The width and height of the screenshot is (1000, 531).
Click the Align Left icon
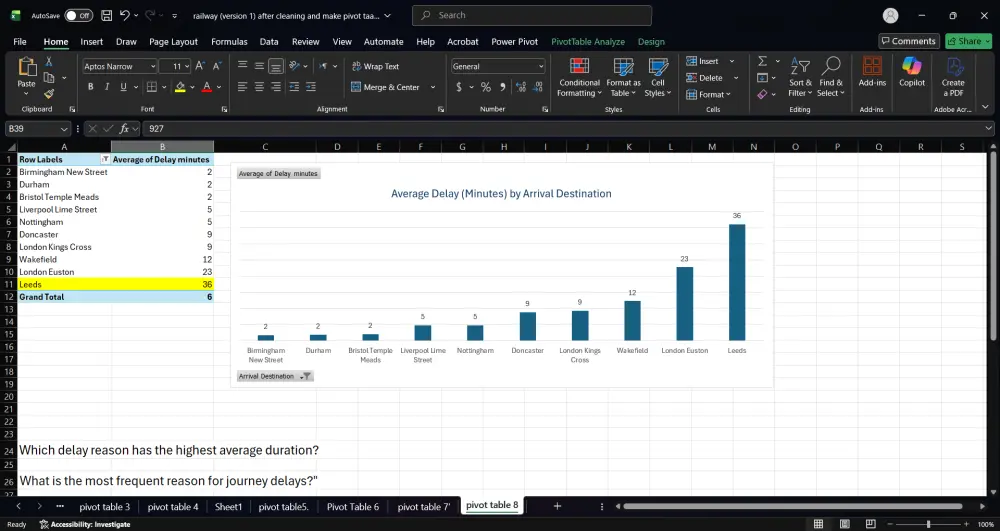[x=242, y=87]
